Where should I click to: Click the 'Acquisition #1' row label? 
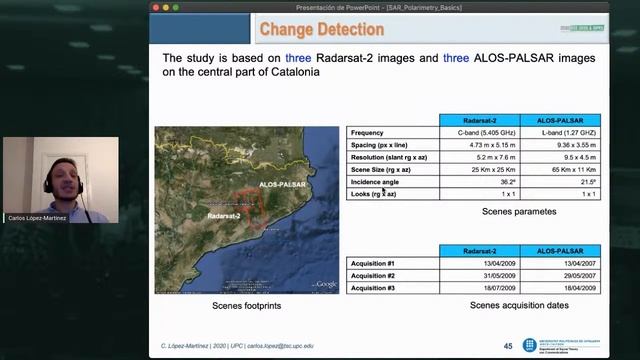coord(372,263)
